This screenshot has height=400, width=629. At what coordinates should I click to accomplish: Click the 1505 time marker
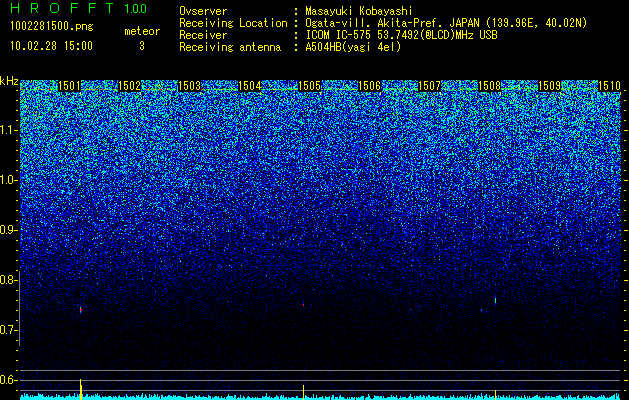(310, 86)
